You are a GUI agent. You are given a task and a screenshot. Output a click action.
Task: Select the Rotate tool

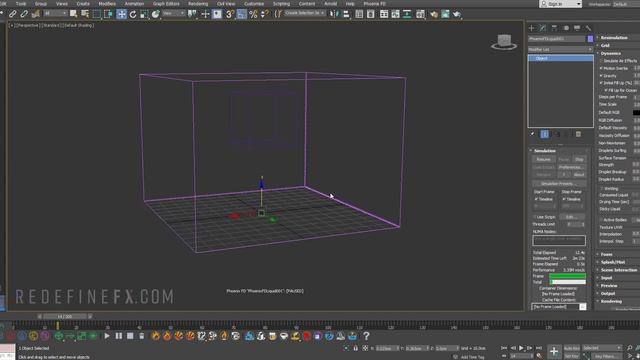tap(133, 14)
